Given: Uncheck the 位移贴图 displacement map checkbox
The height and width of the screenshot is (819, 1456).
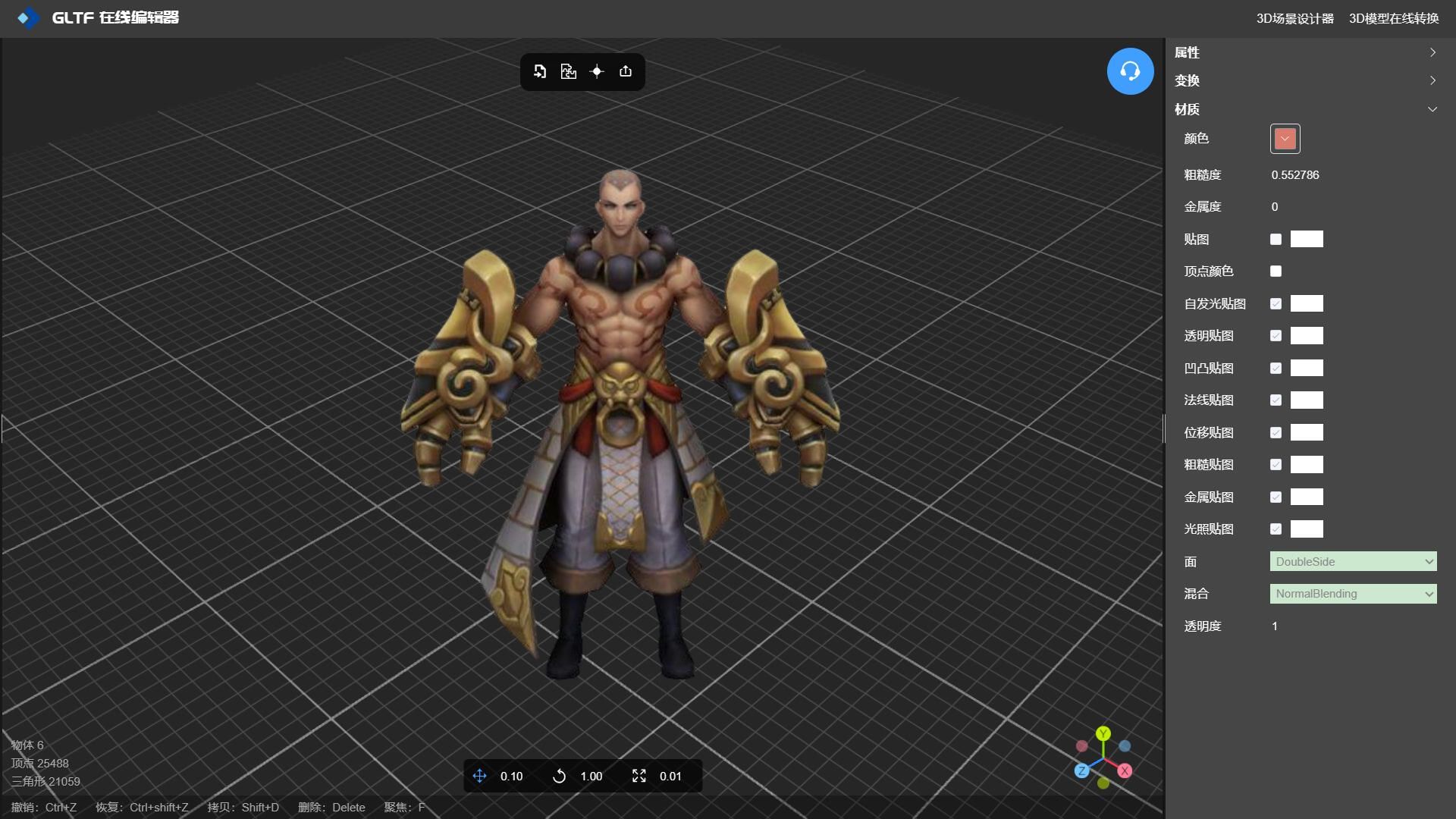Looking at the screenshot, I should pos(1276,432).
